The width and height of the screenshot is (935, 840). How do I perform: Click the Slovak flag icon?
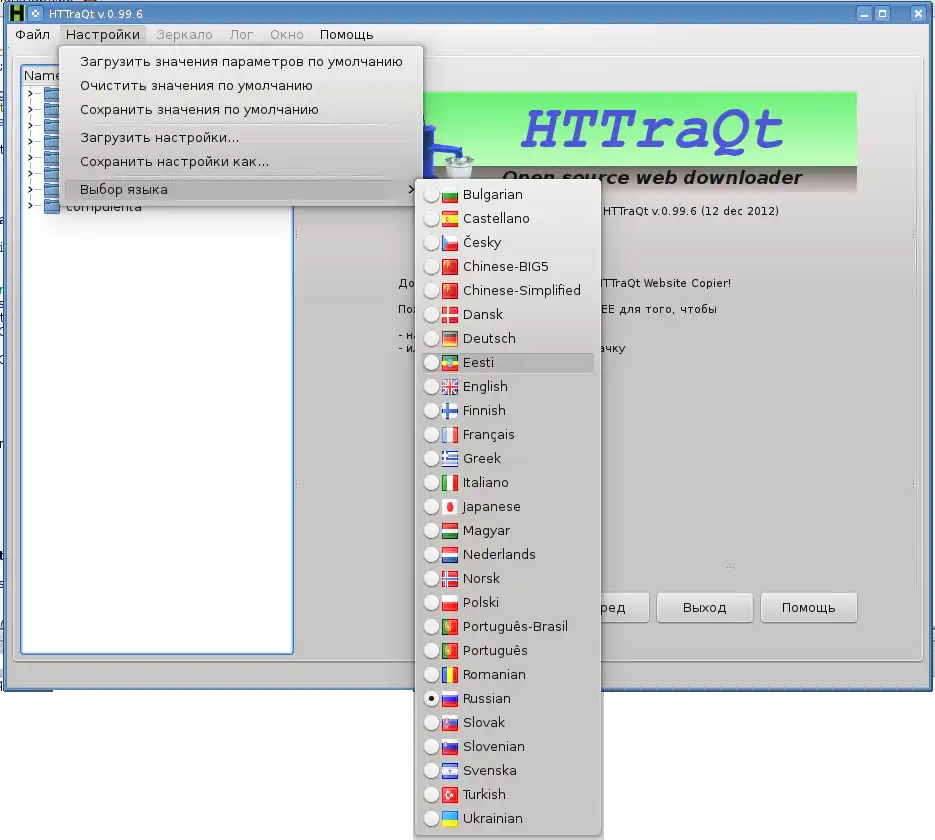tap(450, 723)
